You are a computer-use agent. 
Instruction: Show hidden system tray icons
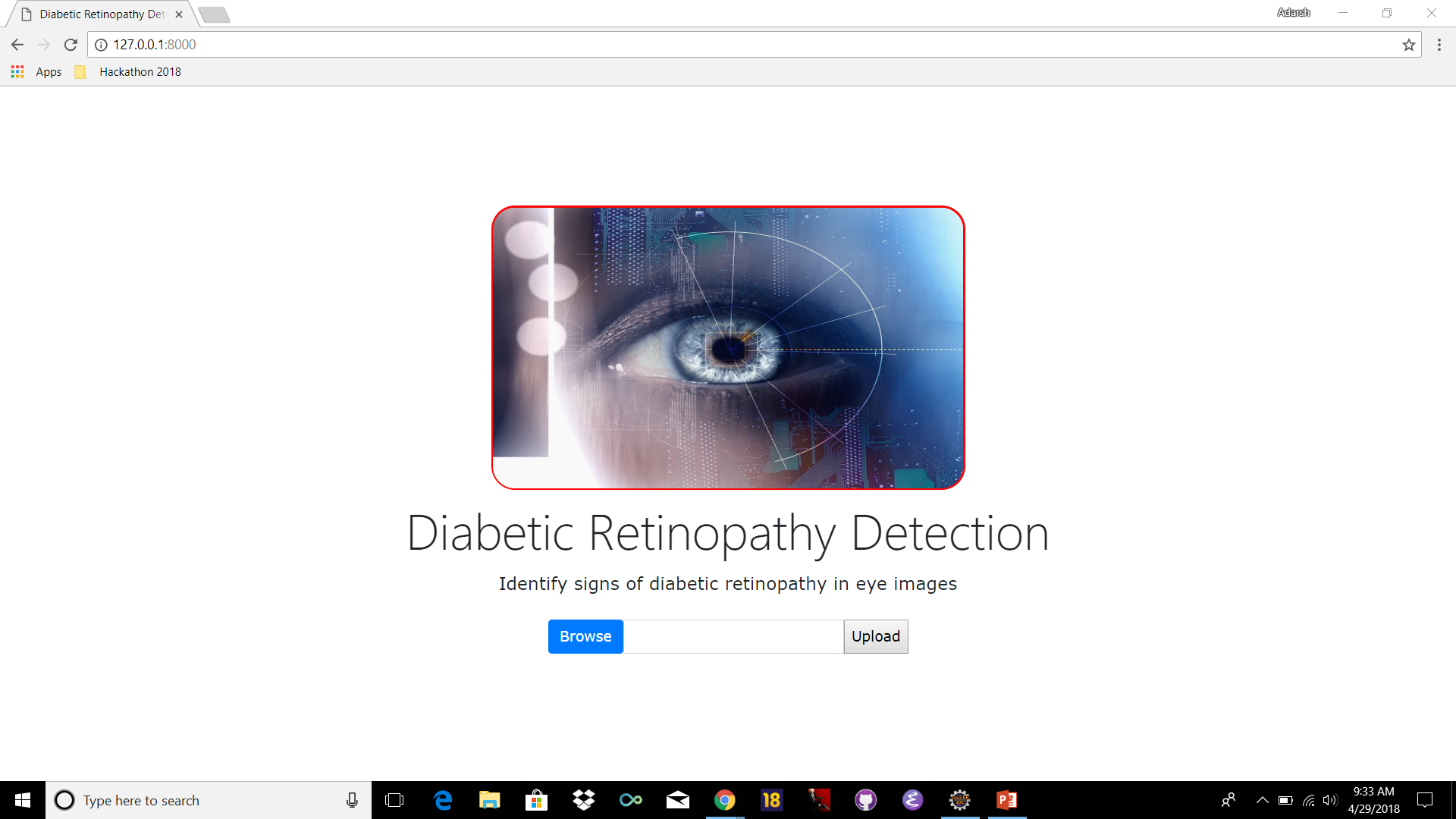tap(1262, 800)
